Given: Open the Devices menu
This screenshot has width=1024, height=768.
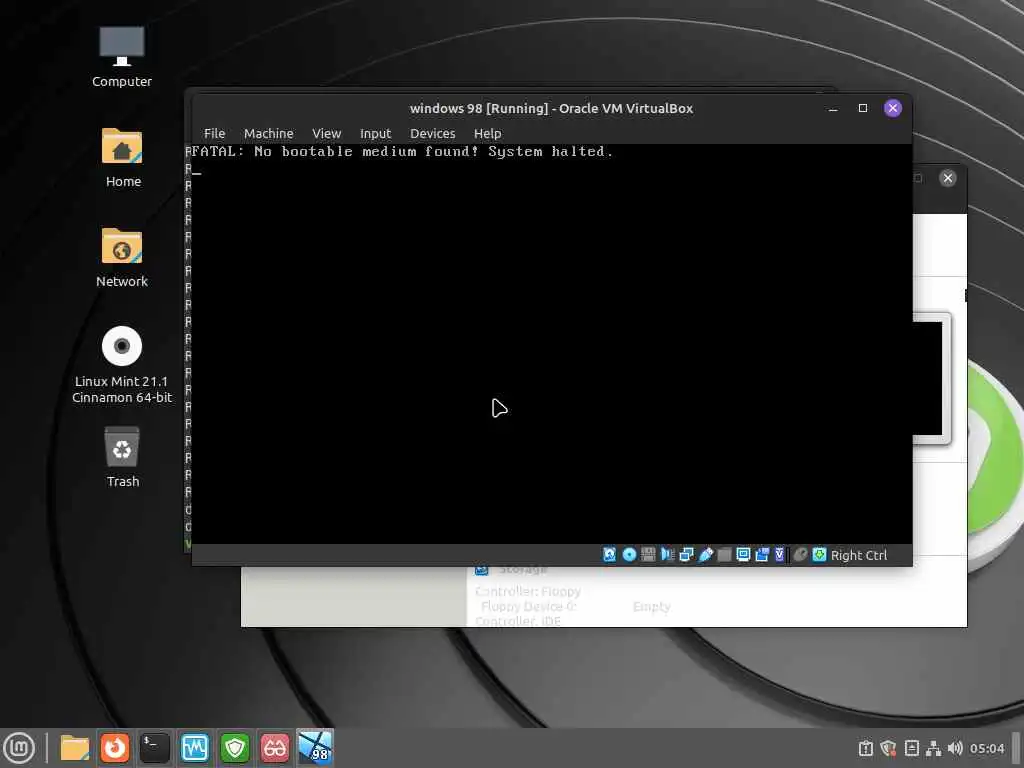Looking at the screenshot, I should (x=432, y=133).
